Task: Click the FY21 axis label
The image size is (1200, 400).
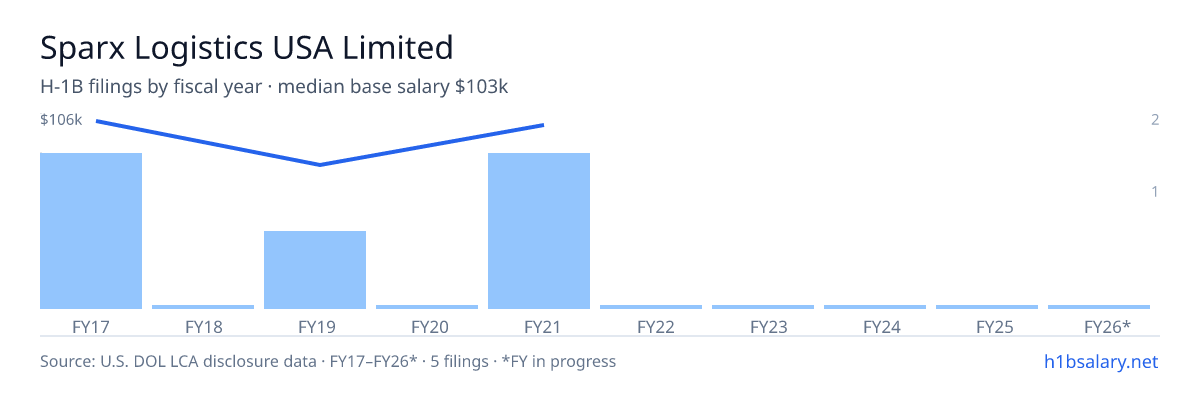Action: 539,326
